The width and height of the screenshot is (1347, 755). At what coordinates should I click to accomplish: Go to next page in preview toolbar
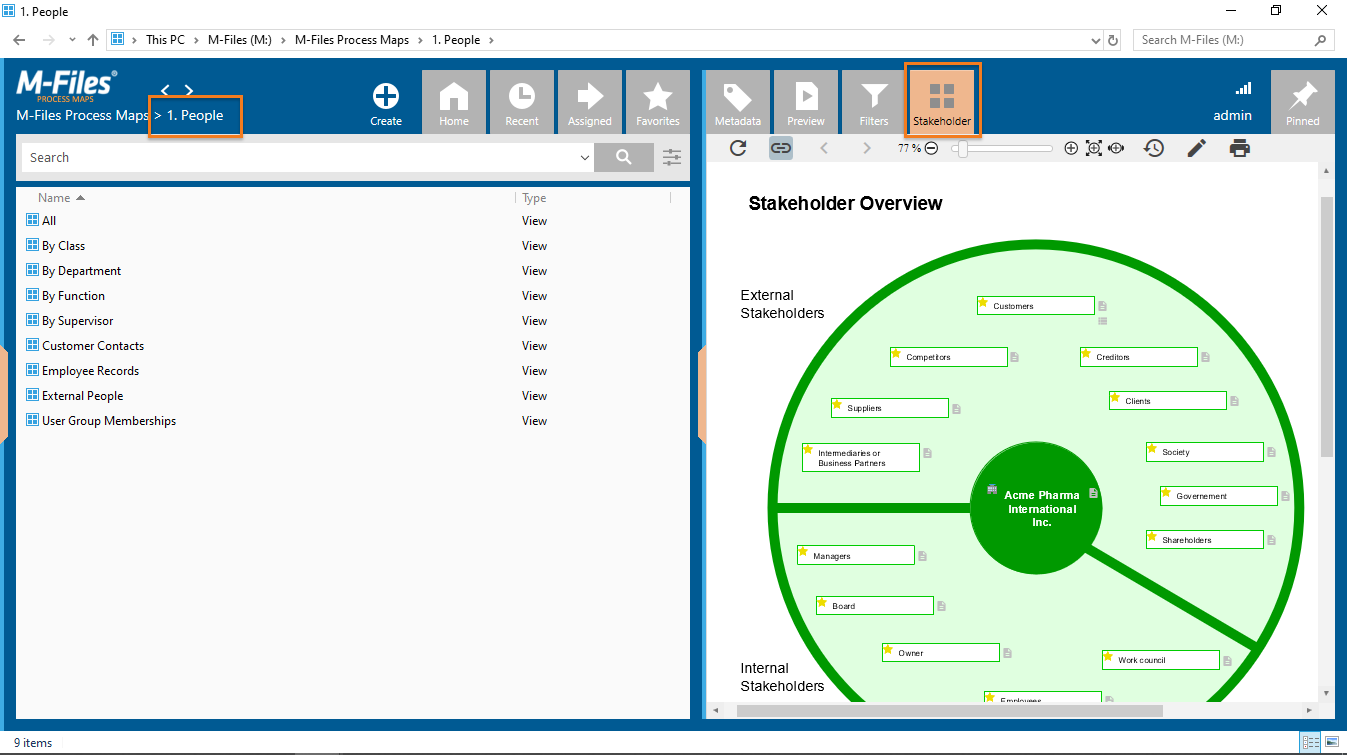(867, 148)
